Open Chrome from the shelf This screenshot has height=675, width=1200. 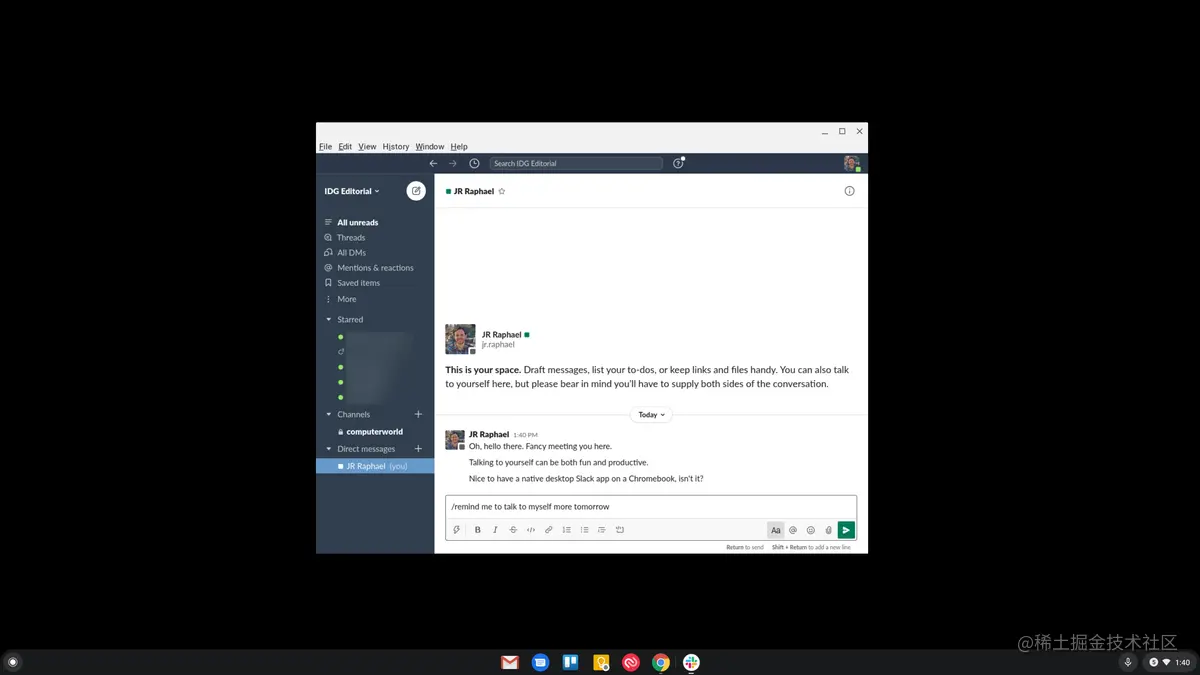pyautogui.click(x=661, y=662)
